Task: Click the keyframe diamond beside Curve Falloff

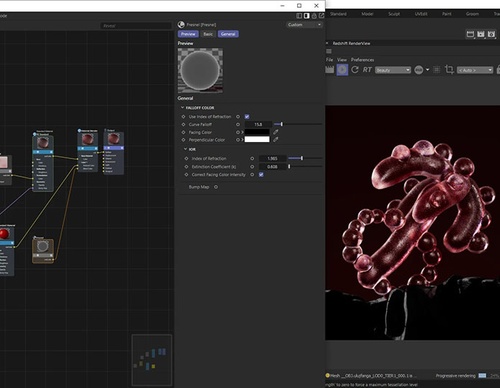Action: tap(183, 124)
